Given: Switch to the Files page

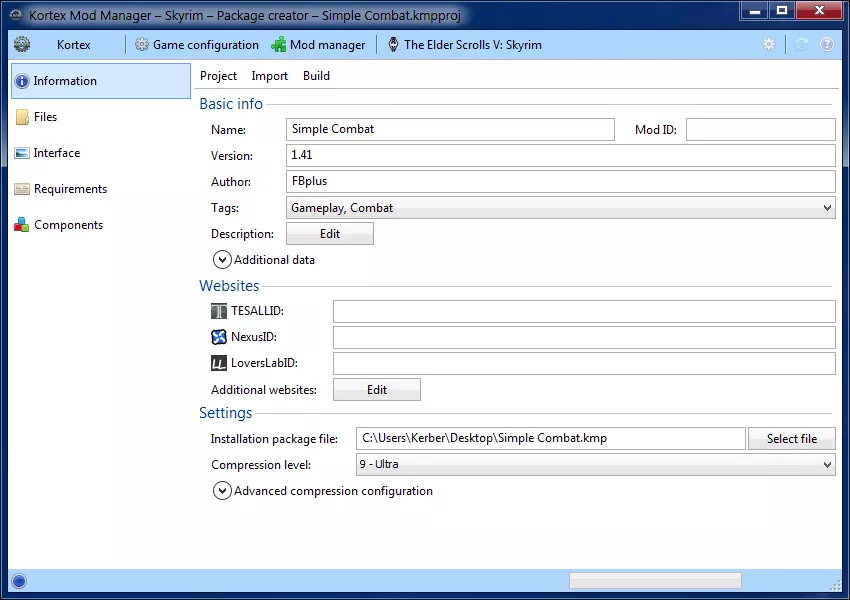Looking at the screenshot, I should [101, 117].
